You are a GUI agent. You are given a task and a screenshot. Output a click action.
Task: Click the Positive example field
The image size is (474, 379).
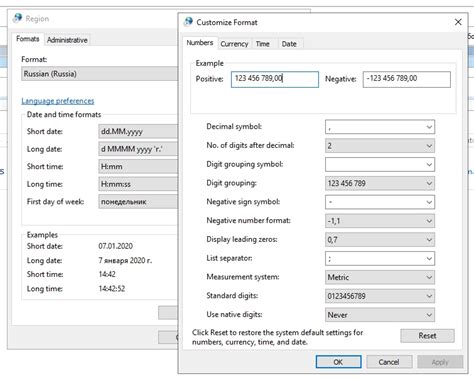pos(275,79)
